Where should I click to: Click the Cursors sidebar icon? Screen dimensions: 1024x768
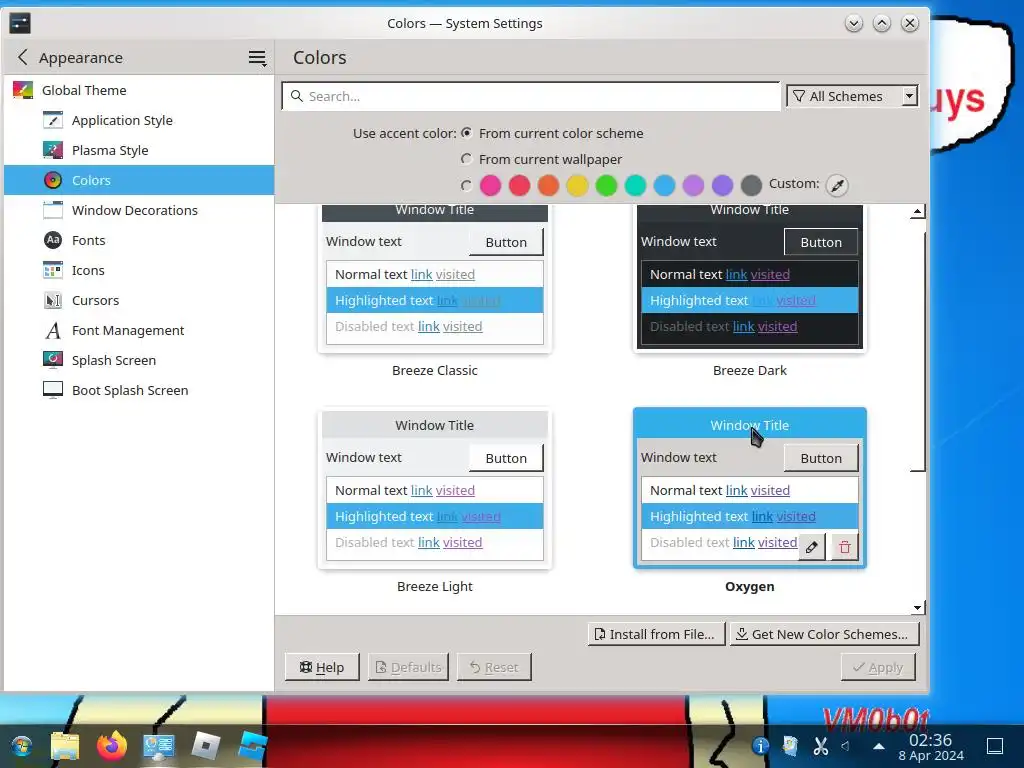tap(53, 300)
